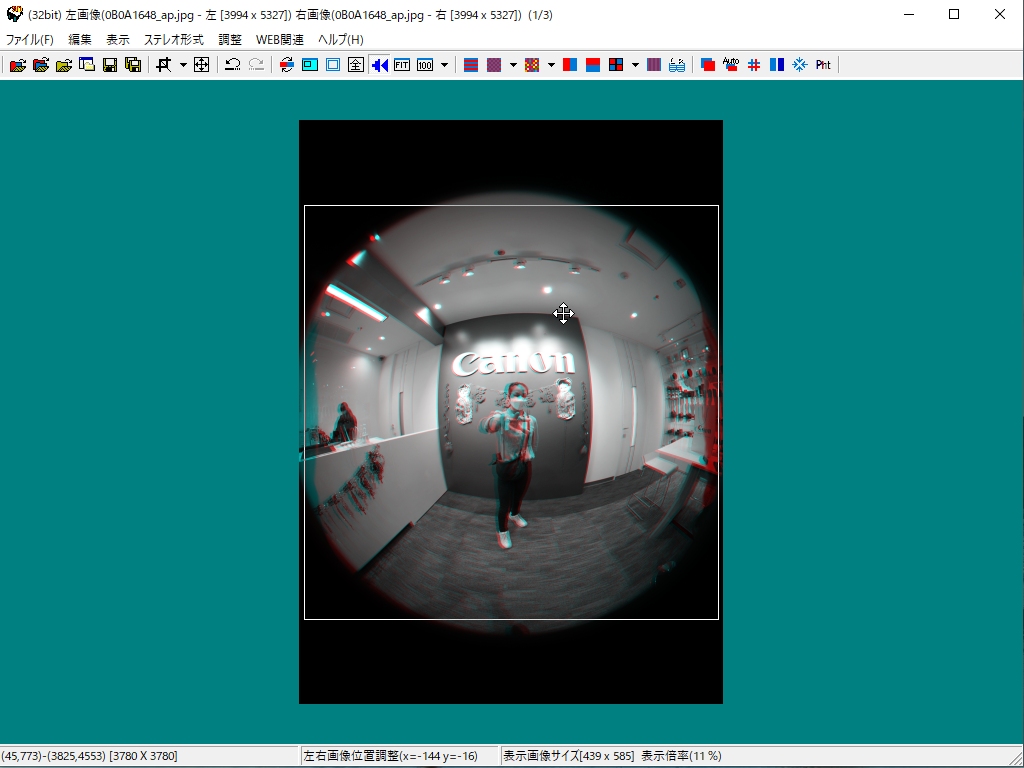
Task: Save stereo image with the single floppy icon
Action: click(x=110, y=65)
